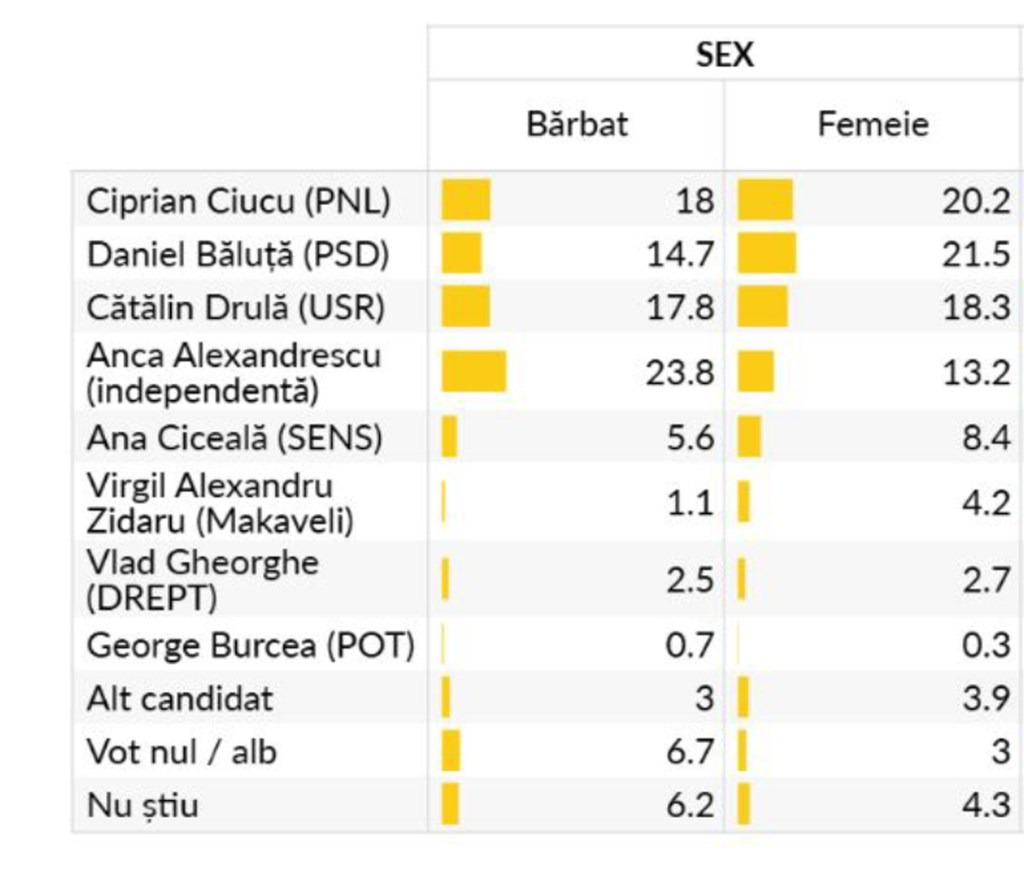Viewport: 1024px width, 869px height.
Task: Click the yellow bar for Anca Alexandrescu Bărbat
Action: pos(474,372)
